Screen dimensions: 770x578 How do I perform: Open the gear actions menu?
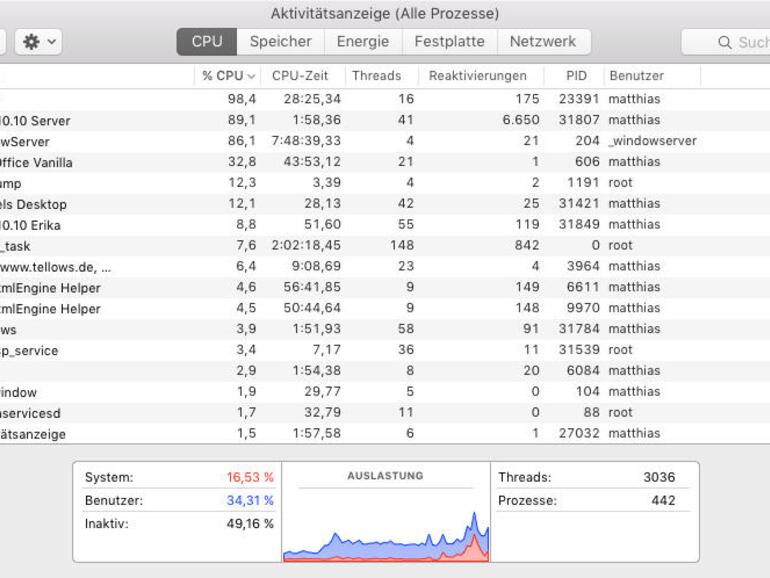[40, 42]
